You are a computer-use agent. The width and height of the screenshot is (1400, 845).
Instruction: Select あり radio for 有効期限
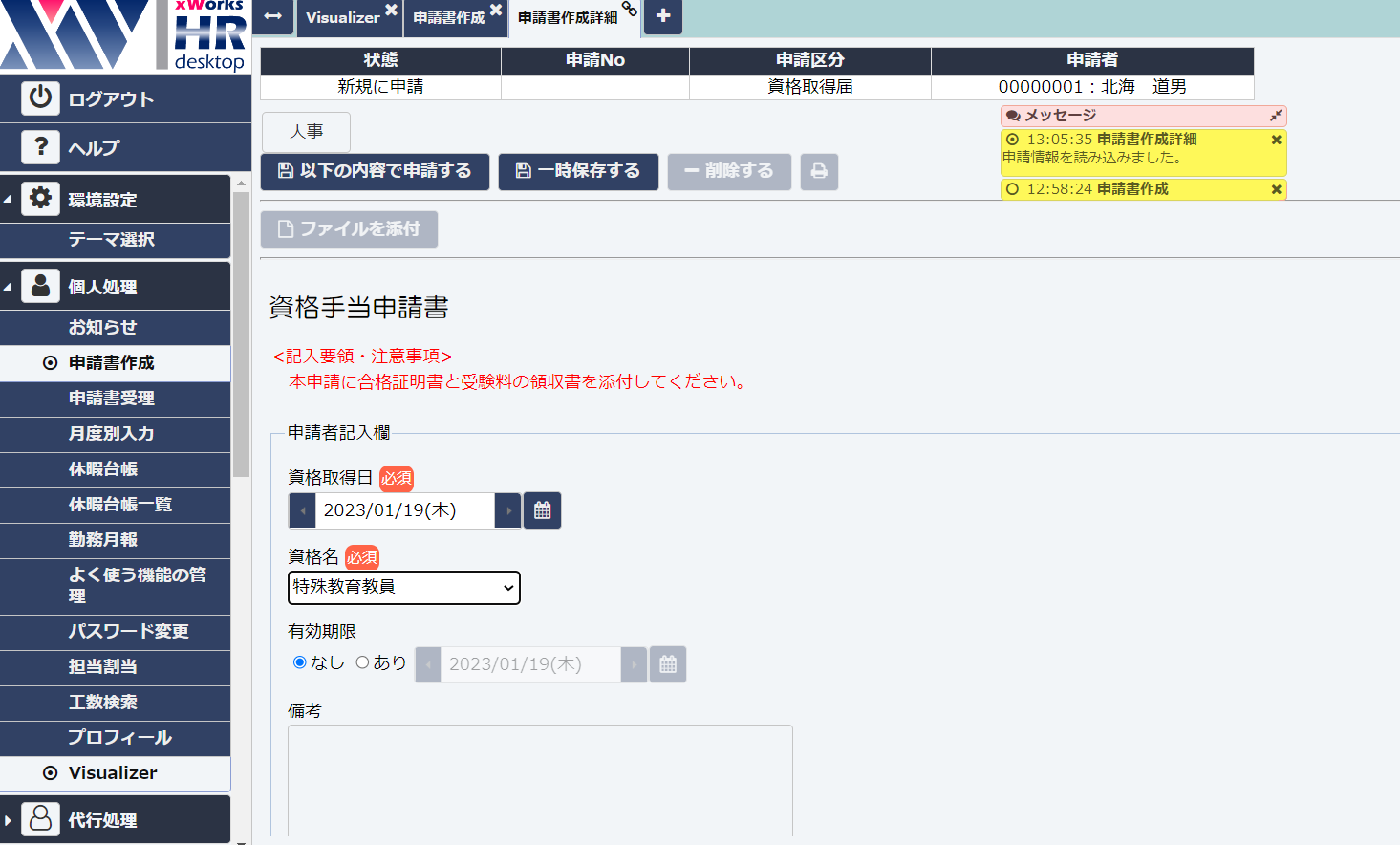[362, 662]
